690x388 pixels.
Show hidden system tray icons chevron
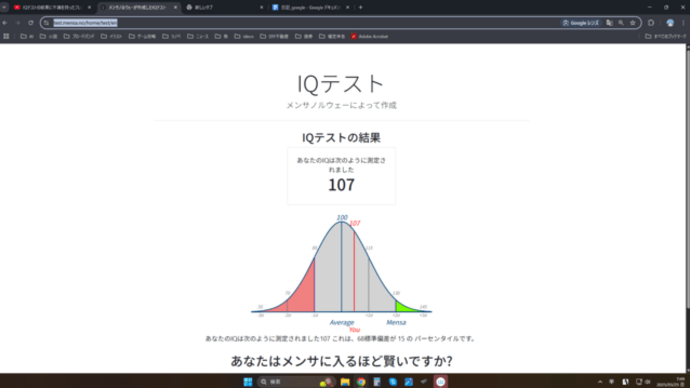(x=600, y=382)
